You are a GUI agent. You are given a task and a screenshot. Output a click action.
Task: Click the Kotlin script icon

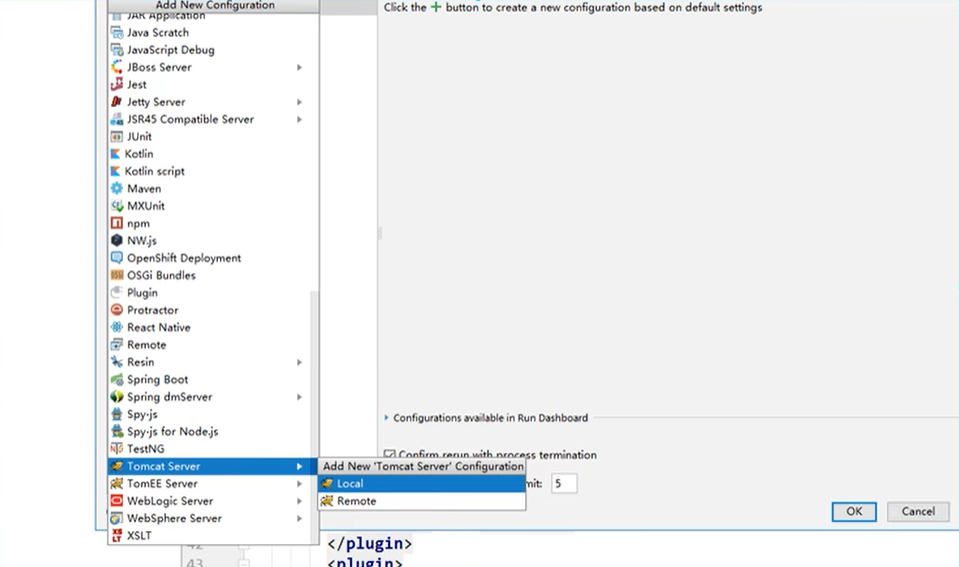[x=116, y=171]
